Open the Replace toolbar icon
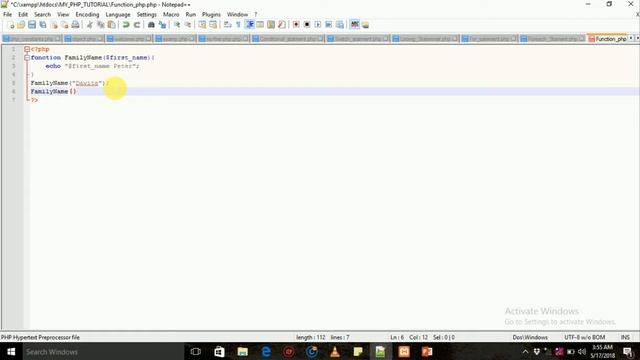640x360 pixels. [162, 25]
